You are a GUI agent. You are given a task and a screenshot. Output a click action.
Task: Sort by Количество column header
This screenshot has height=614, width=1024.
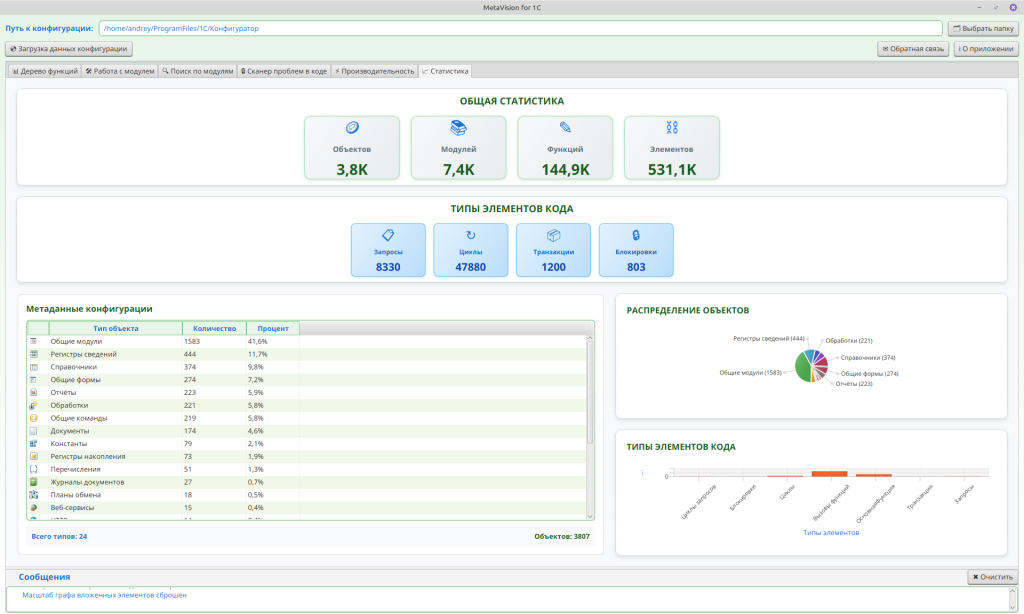pos(214,329)
